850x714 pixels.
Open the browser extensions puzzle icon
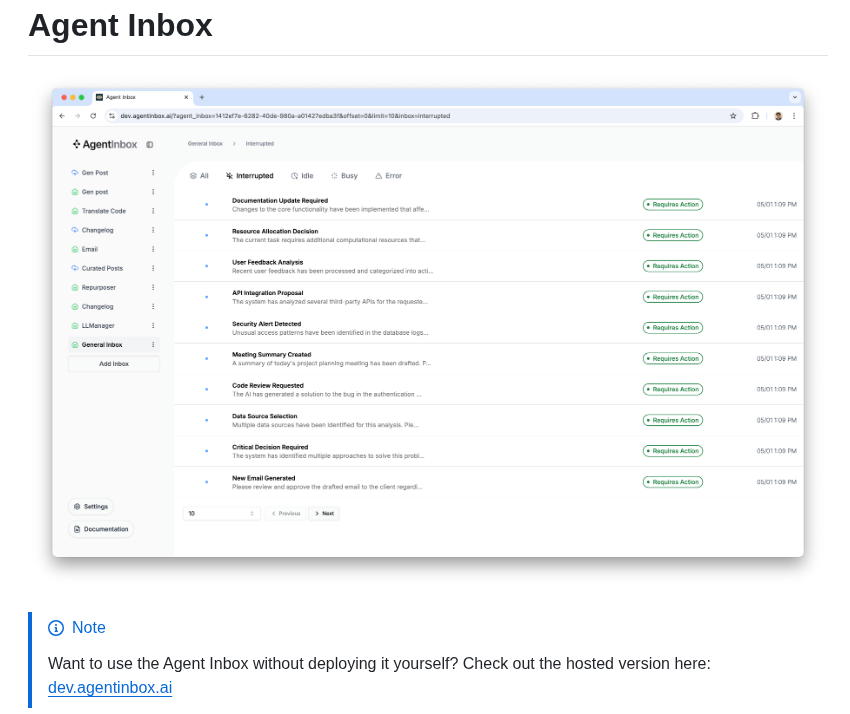(x=755, y=116)
